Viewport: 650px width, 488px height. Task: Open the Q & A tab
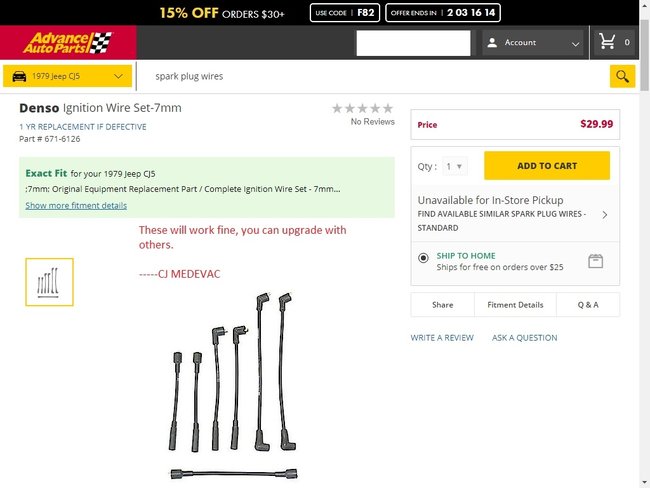pyautogui.click(x=586, y=305)
